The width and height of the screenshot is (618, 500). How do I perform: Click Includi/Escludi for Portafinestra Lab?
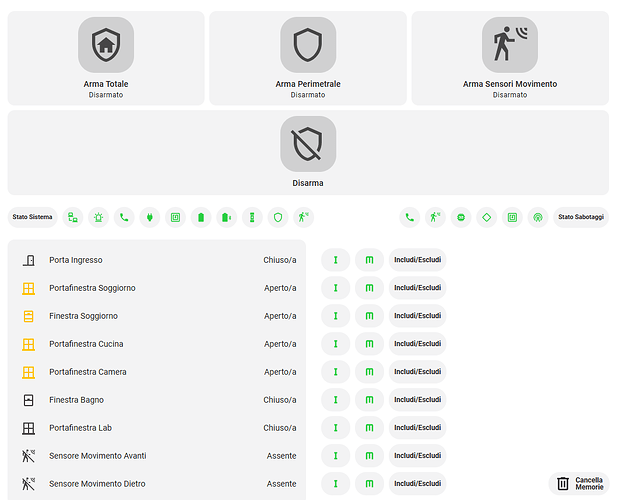click(417, 428)
